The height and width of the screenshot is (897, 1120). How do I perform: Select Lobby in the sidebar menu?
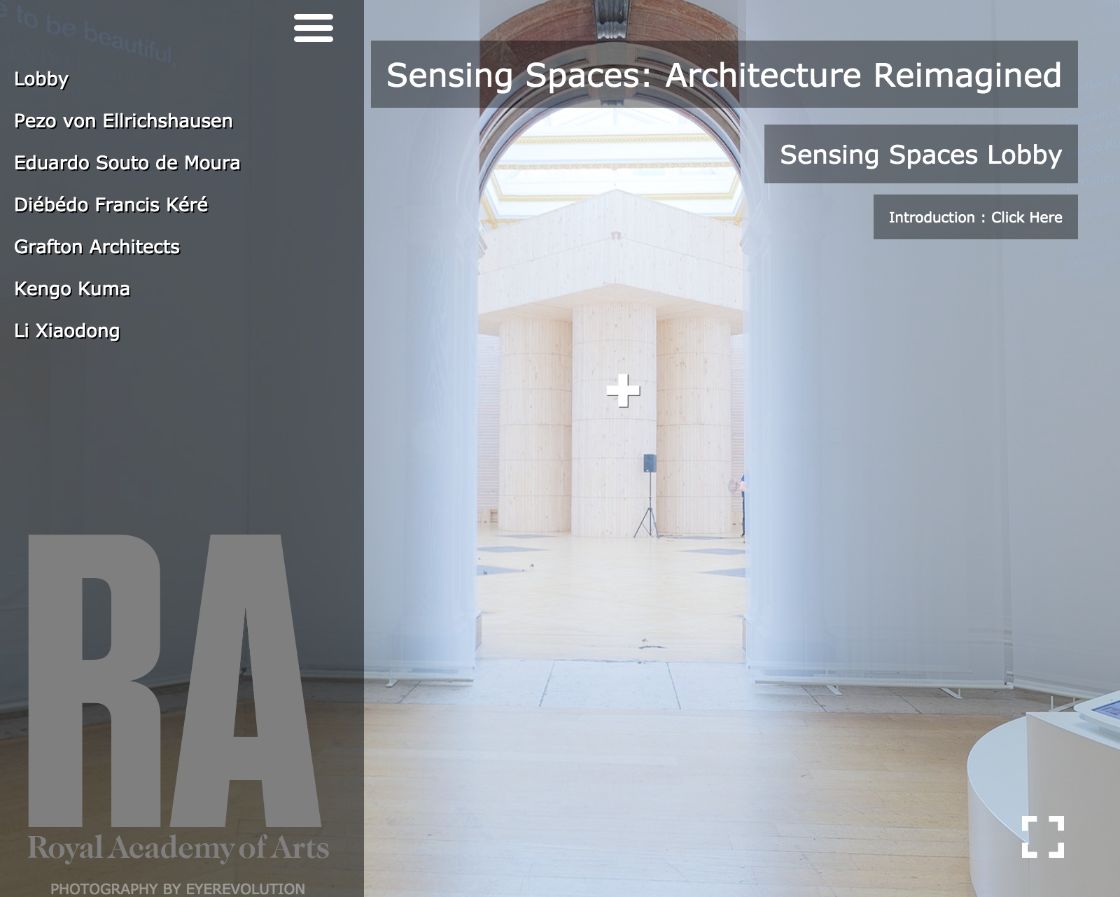click(41, 79)
